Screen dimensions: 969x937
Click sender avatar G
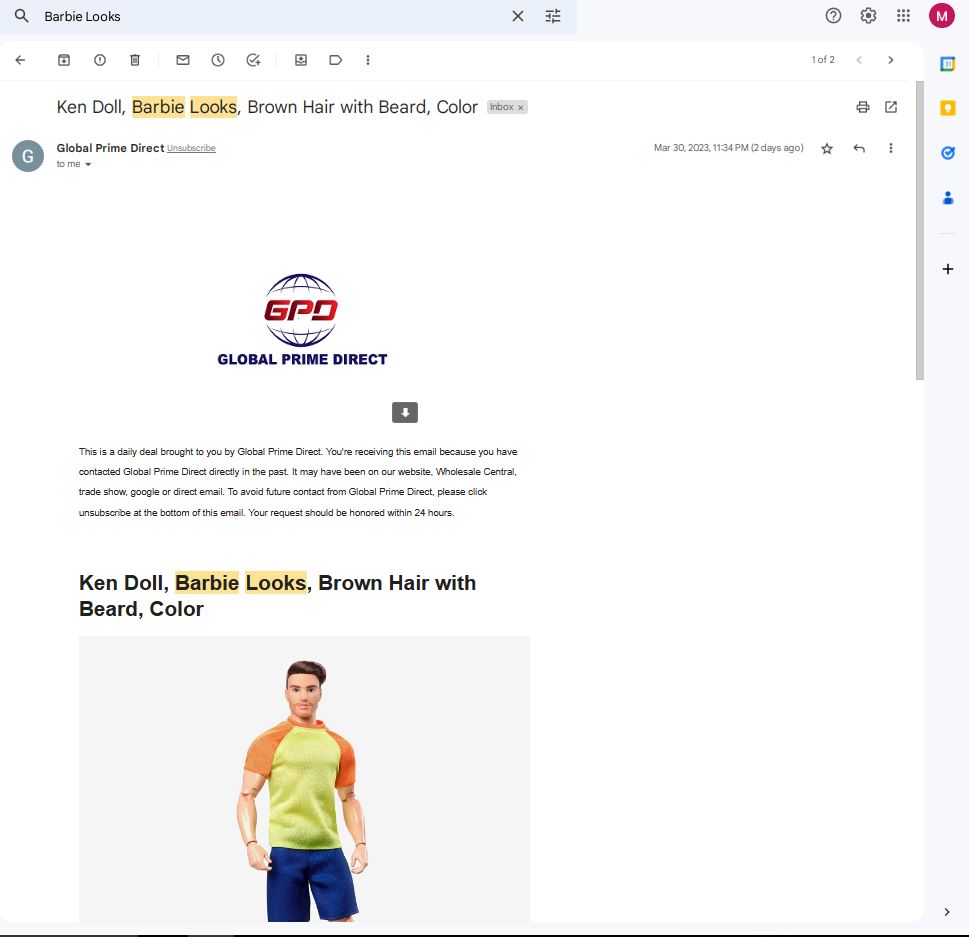[x=28, y=156]
